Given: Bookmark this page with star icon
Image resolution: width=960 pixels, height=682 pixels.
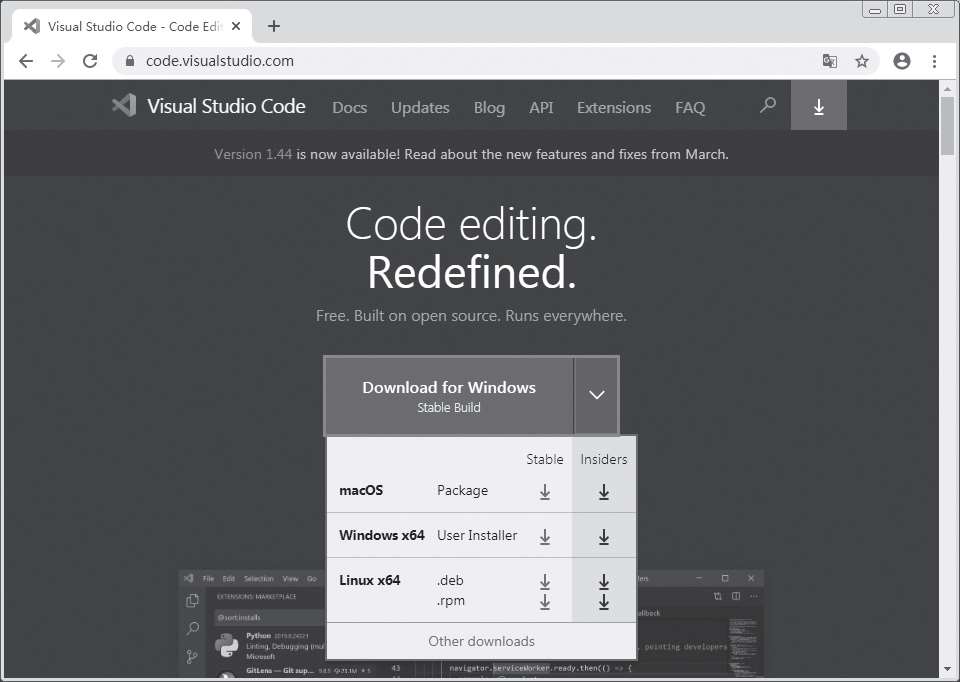Looking at the screenshot, I should (862, 61).
